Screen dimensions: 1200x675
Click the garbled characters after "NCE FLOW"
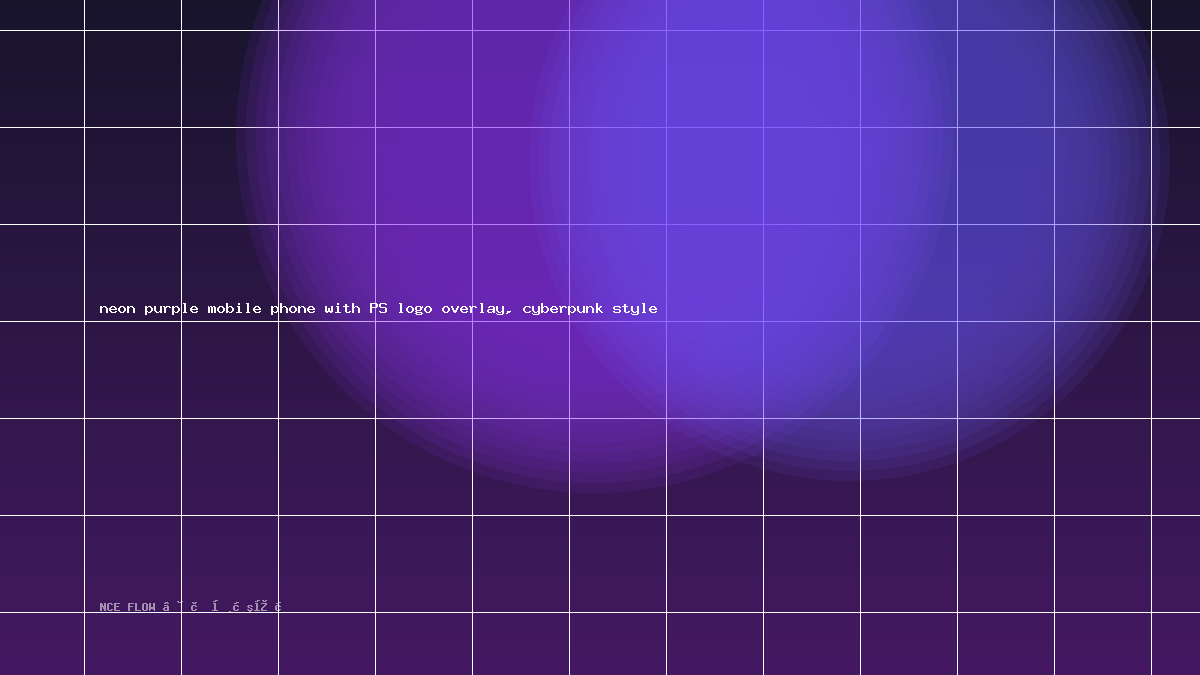(222, 607)
